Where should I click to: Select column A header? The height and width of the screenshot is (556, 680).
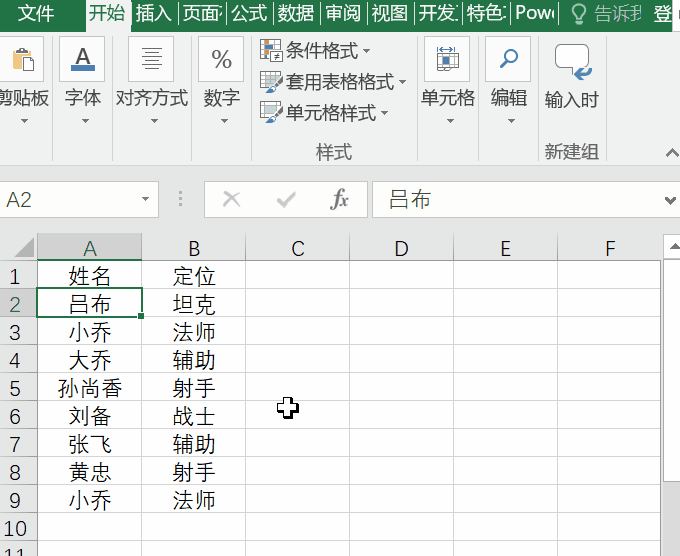coord(89,249)
